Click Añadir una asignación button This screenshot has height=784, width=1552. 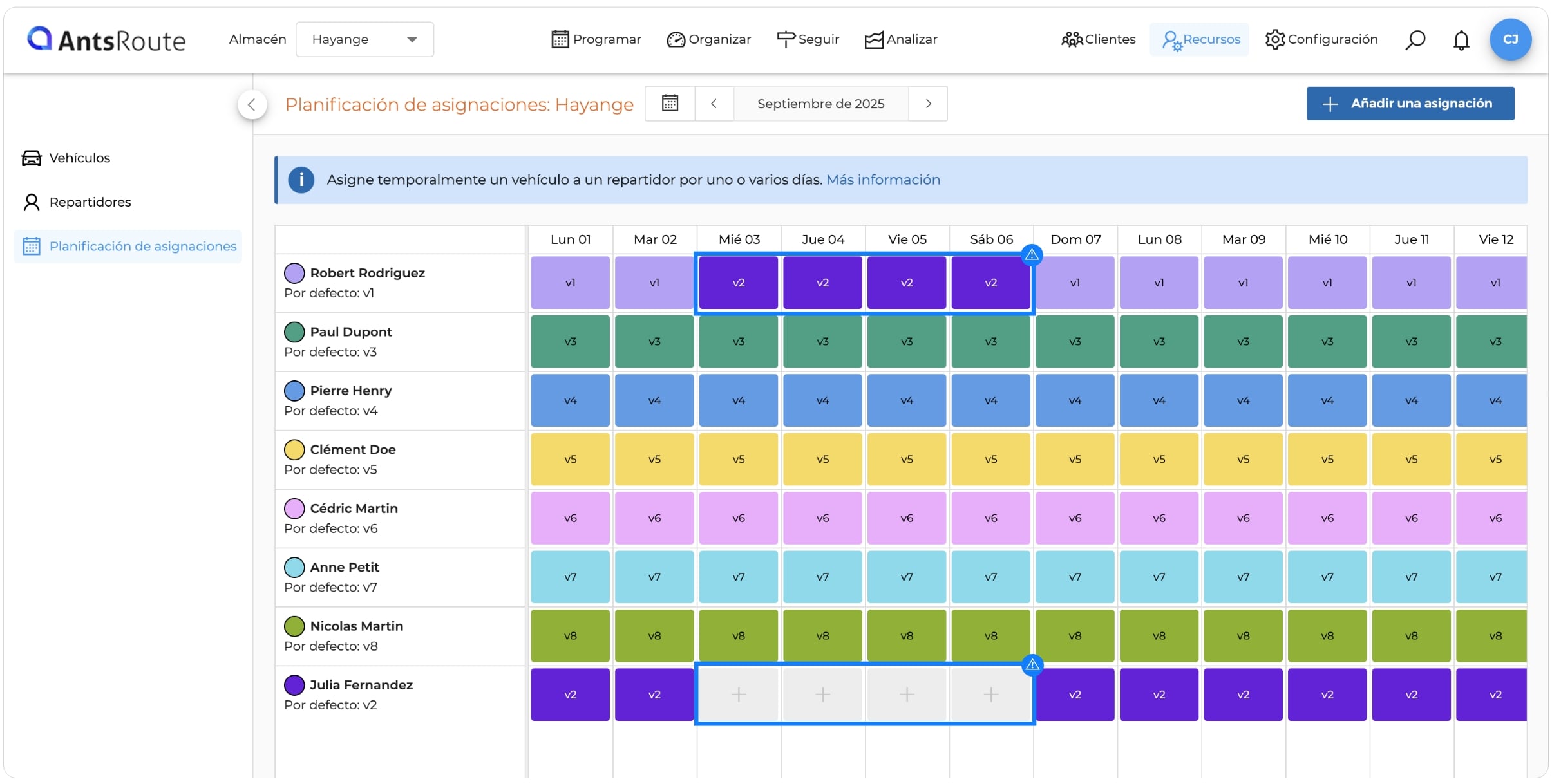coord(1410,104)
